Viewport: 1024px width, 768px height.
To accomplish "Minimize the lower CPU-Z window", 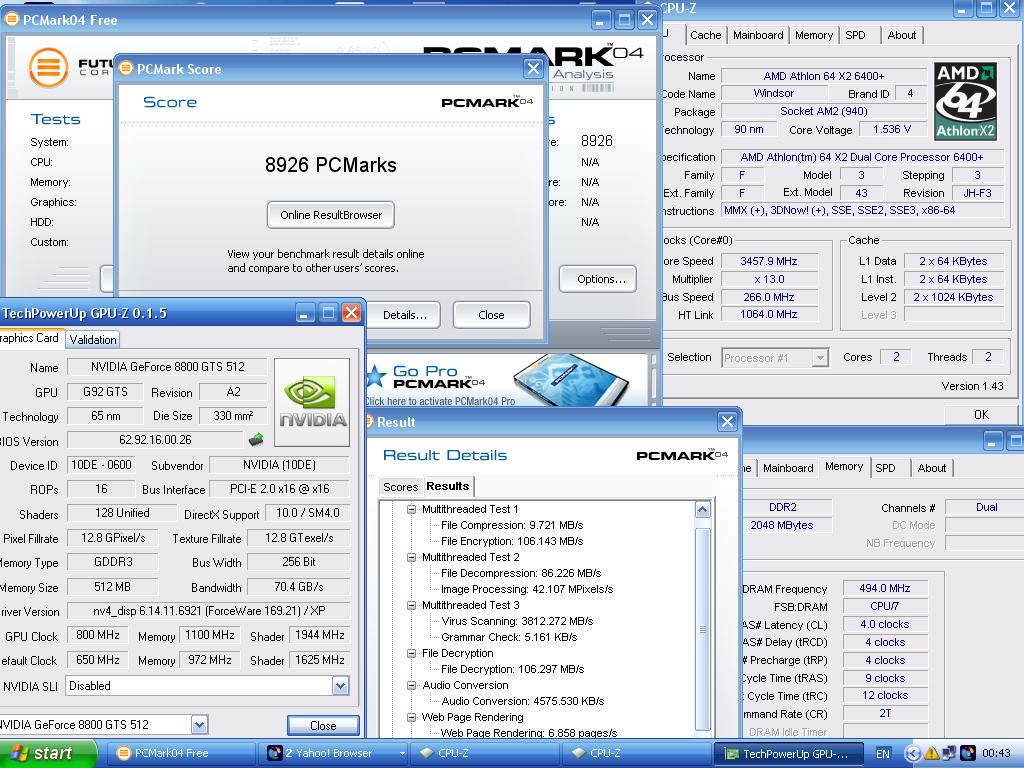I will (992, 442).
